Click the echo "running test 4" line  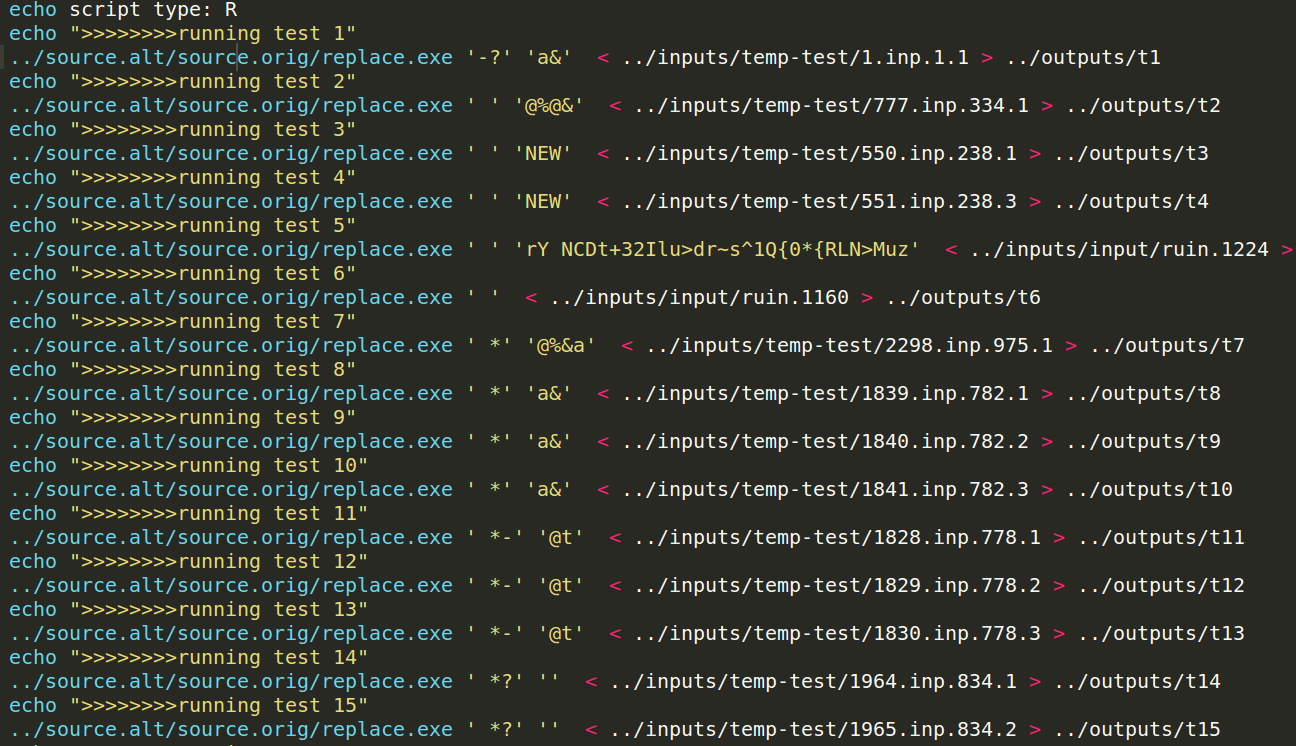[x=183, y=177]
